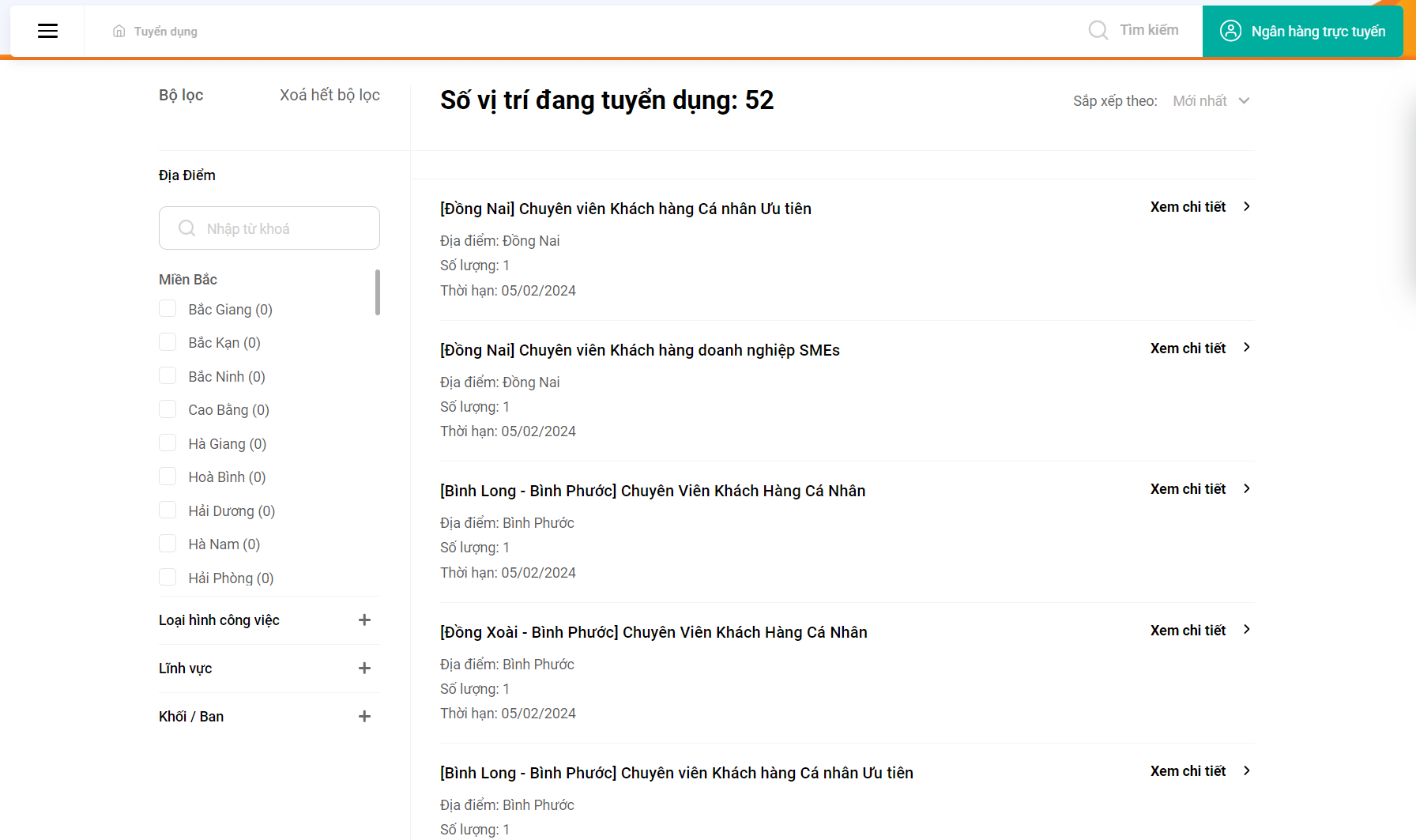Click the Bộ lọc heading
This screenshot has width=1416, height=840.
click(x=181, y=95)
